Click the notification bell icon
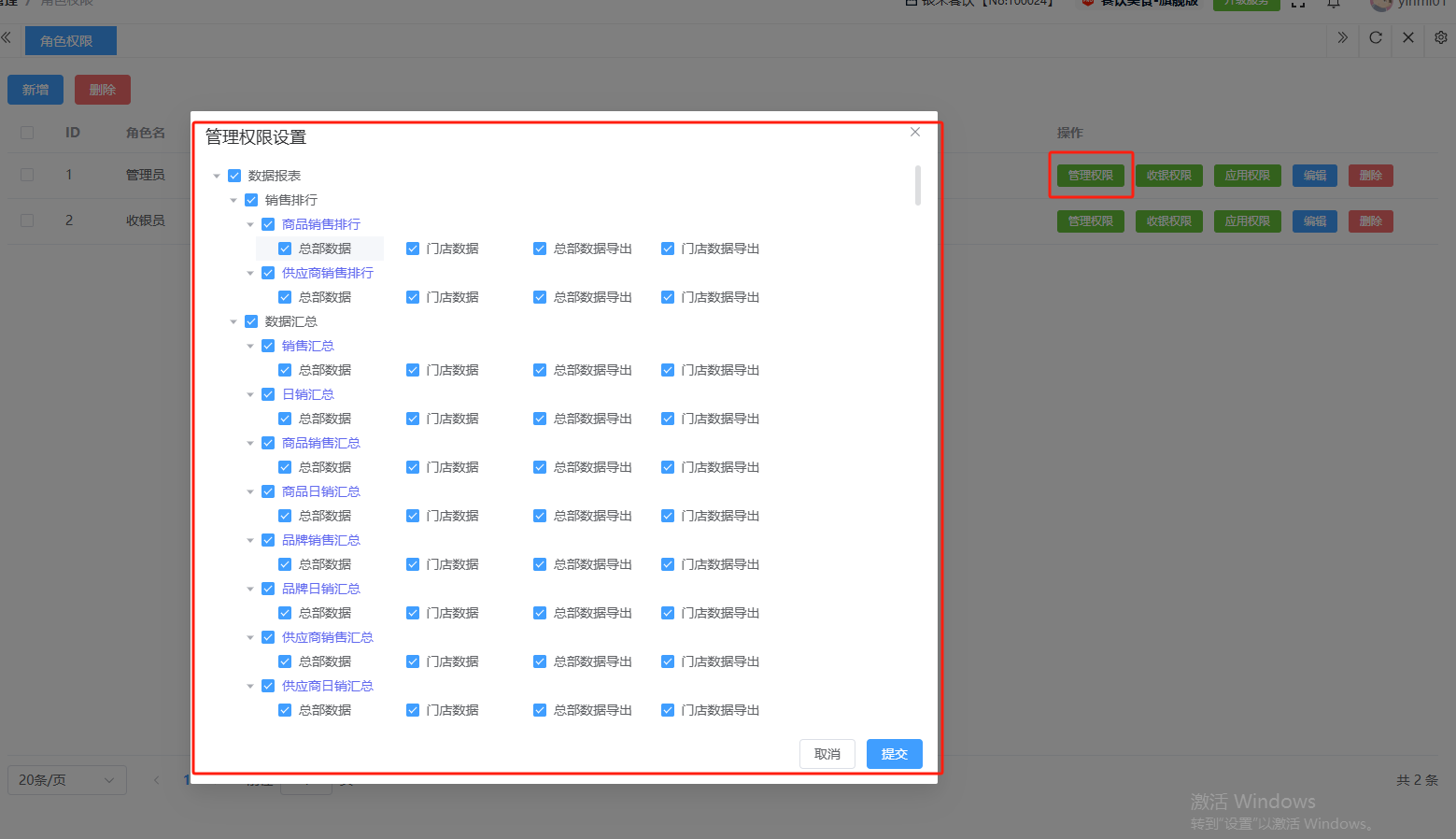Screen dimensions: 1456x839 [1334, 4]
